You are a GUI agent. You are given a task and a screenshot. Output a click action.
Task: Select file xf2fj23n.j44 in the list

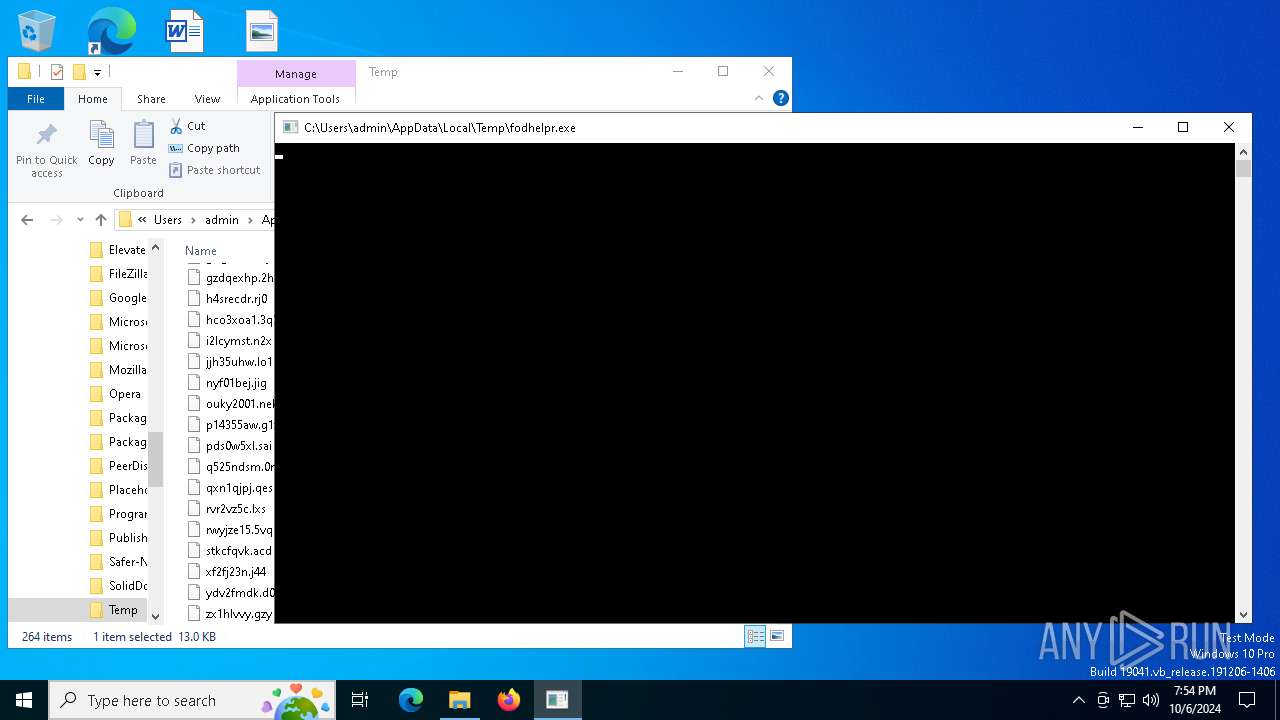[x=235, y=572]
